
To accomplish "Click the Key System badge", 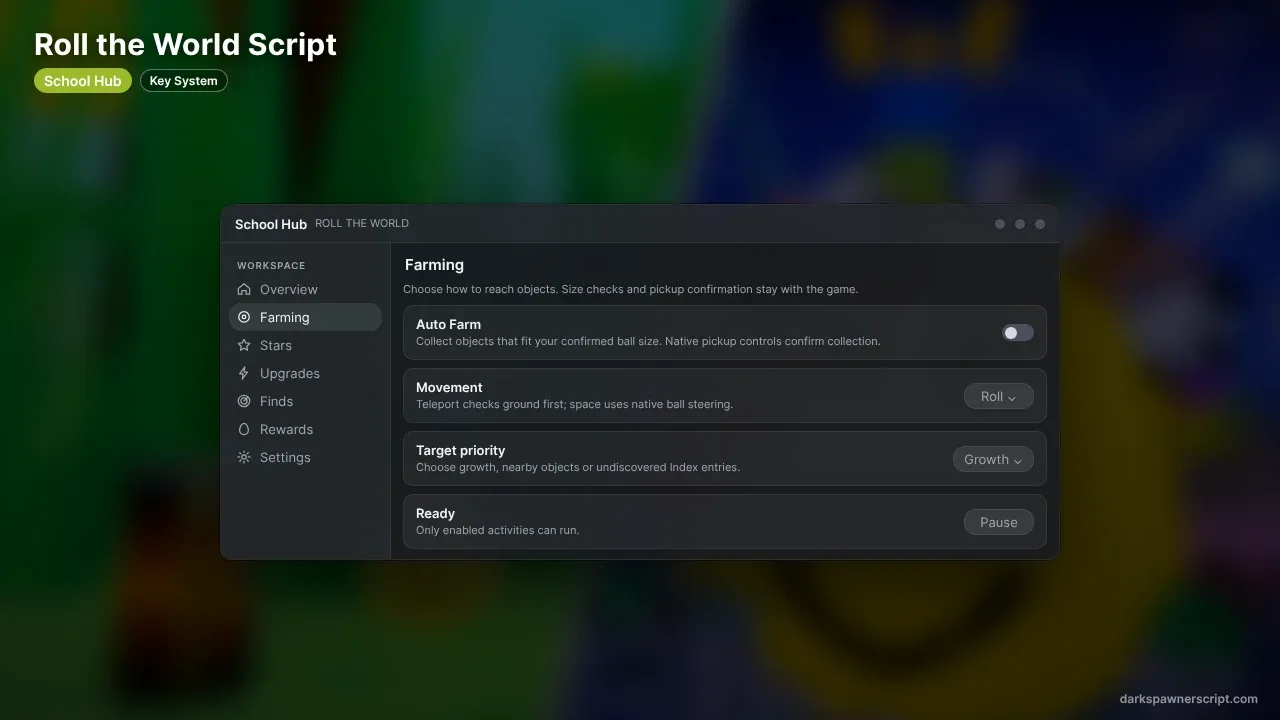I will (184, 81).
